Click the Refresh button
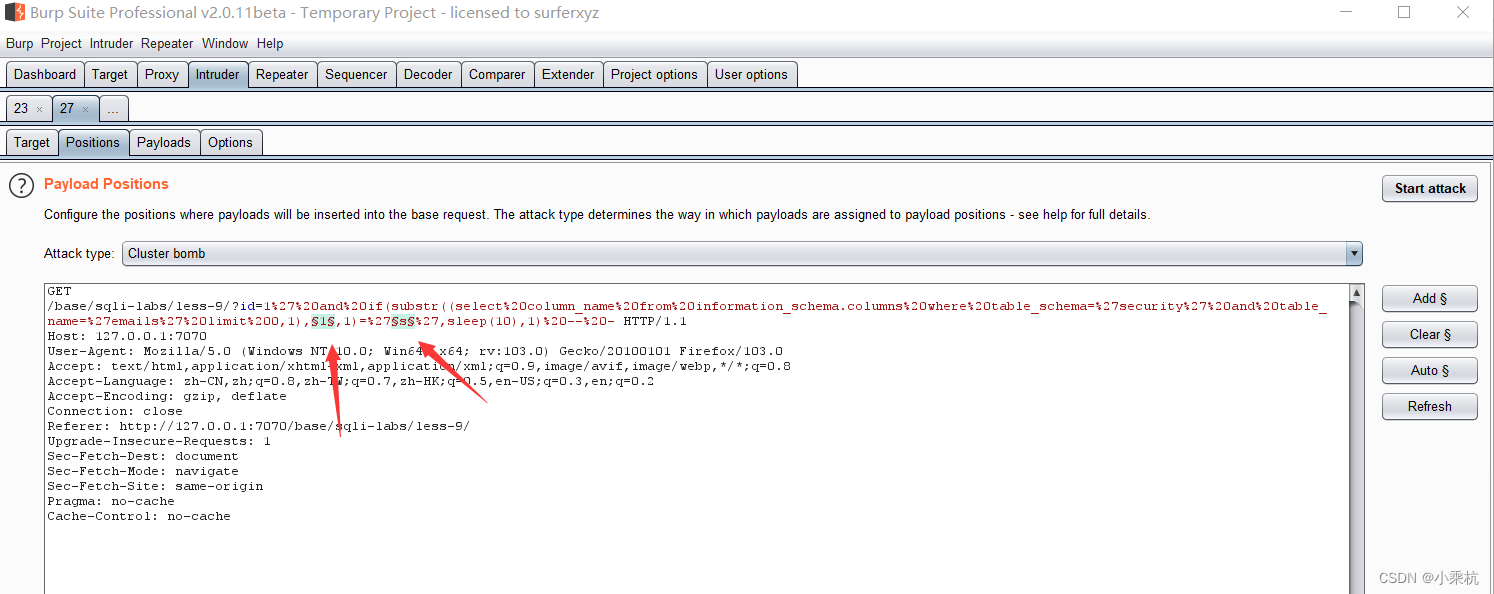This screenshot has height=594, width=1494. tap(1430, 407)
